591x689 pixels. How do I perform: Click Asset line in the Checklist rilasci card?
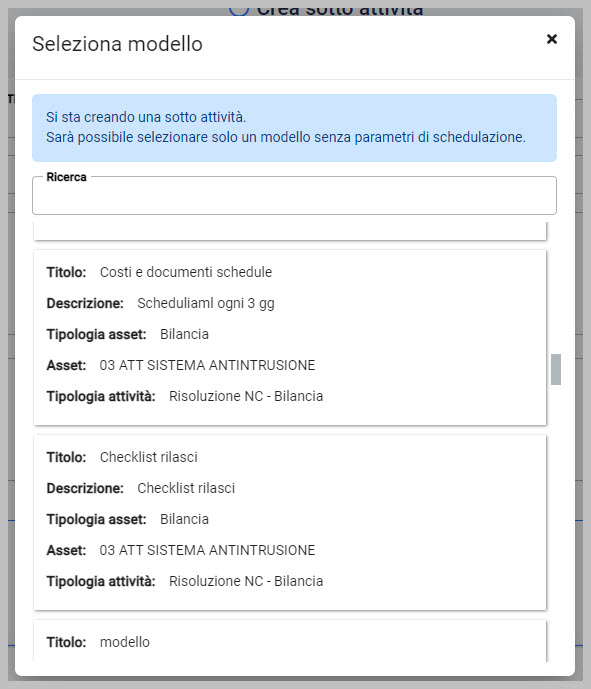[x=181, y=550]
